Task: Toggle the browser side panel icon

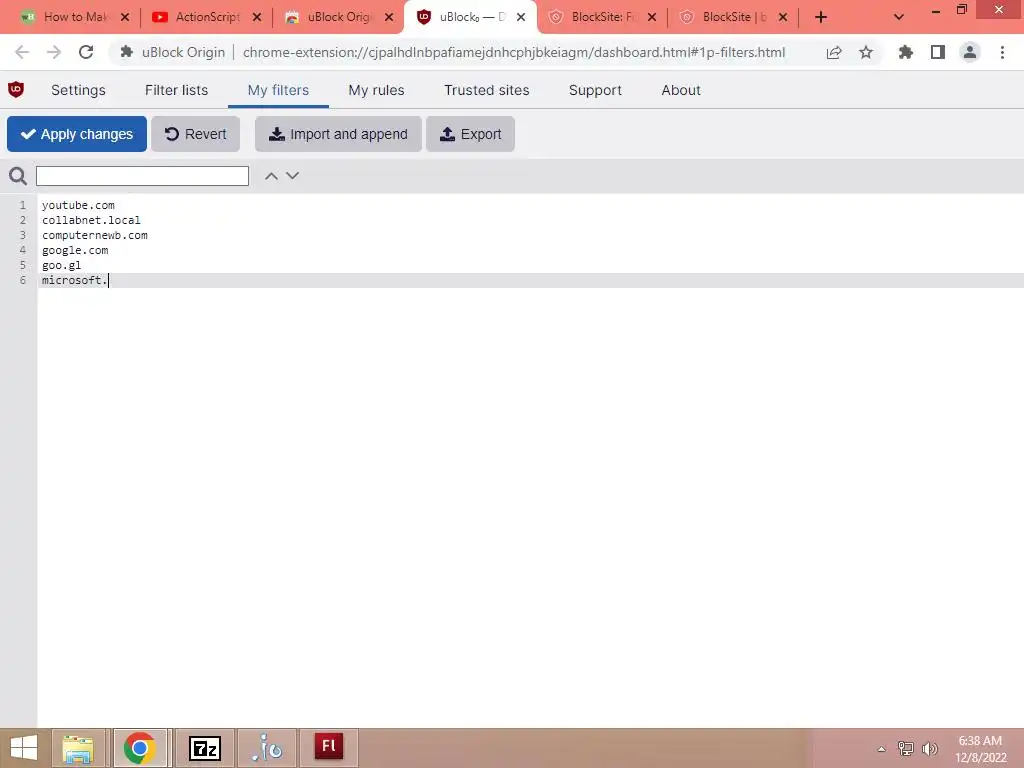Action: click(x=938, y=52)
